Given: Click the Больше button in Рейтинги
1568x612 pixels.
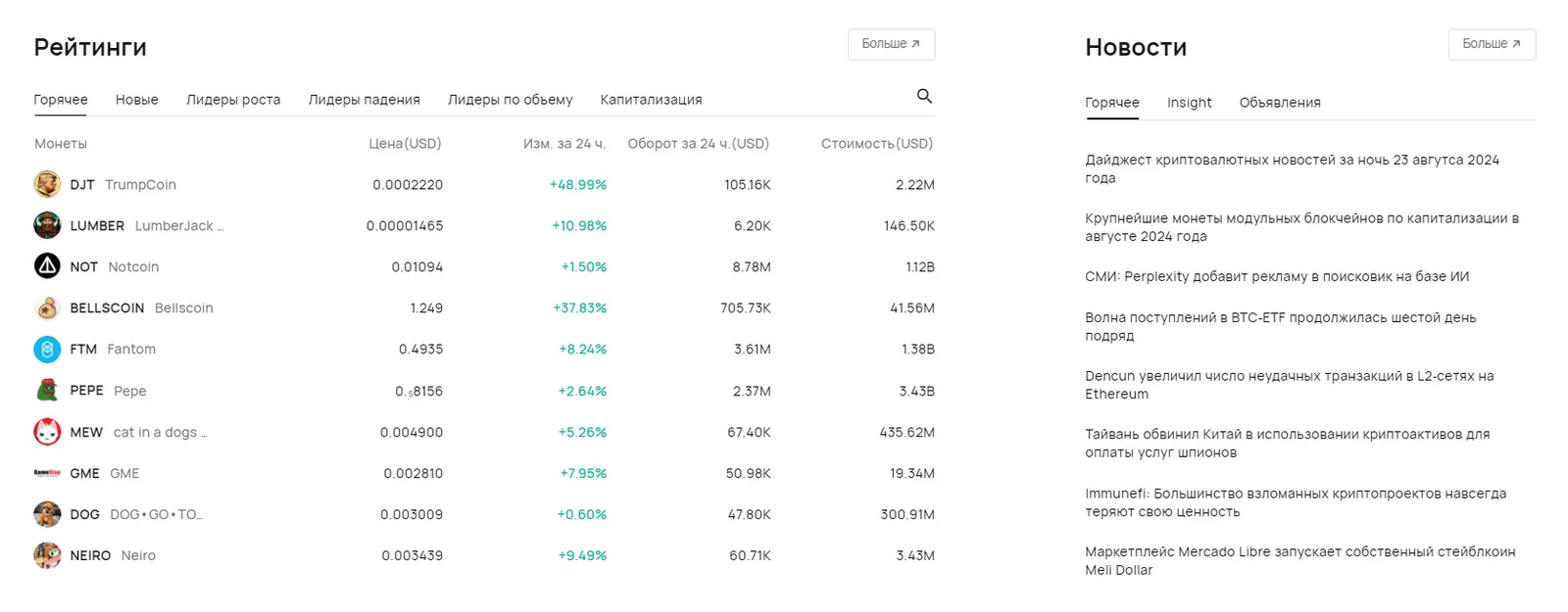Looking at the screenshot, I should point(891,44).
